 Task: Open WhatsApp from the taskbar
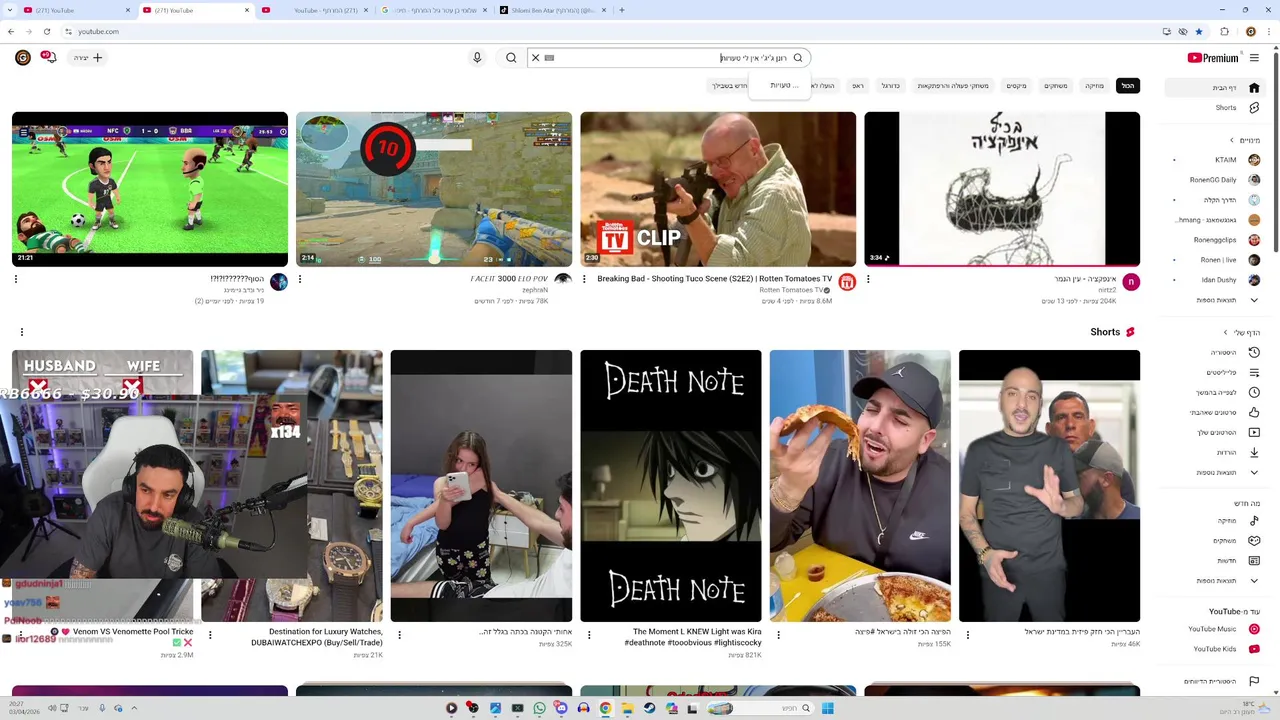[x=539, y=708]
